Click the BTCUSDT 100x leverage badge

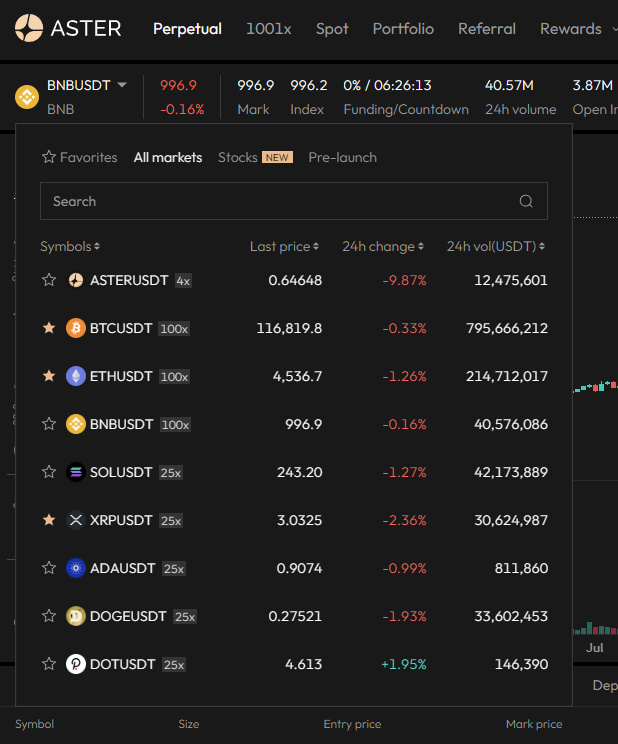tap(174, 329)
